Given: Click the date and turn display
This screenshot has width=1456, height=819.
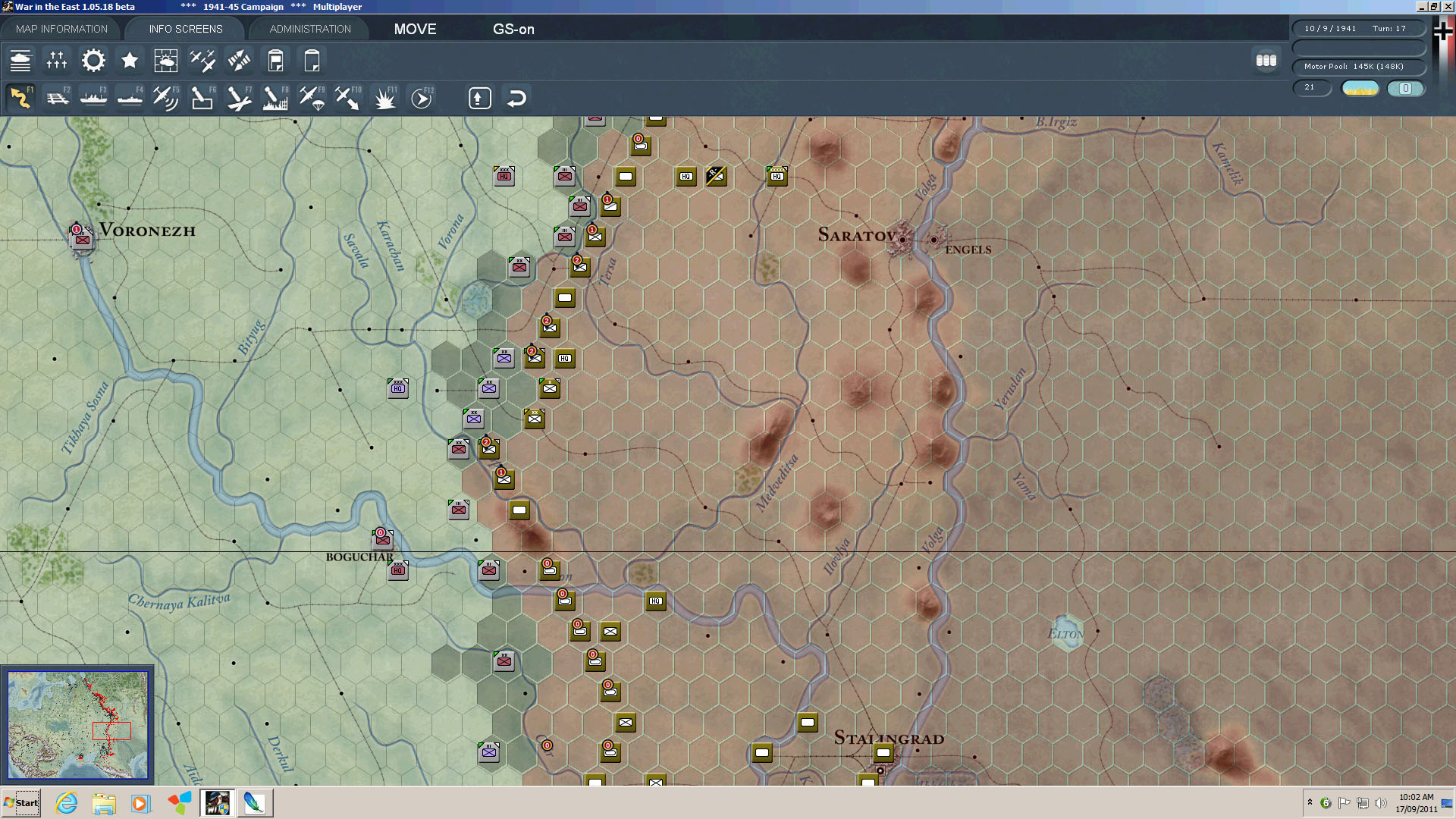Looking at the screenshot, I should 1358,28.
